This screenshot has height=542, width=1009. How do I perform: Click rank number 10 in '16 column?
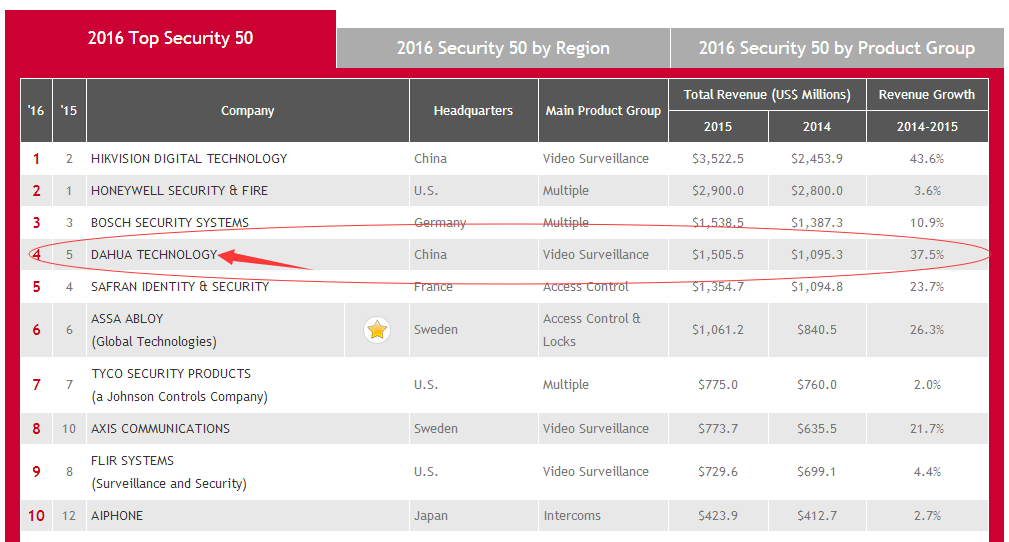click(x=36, y=516)
